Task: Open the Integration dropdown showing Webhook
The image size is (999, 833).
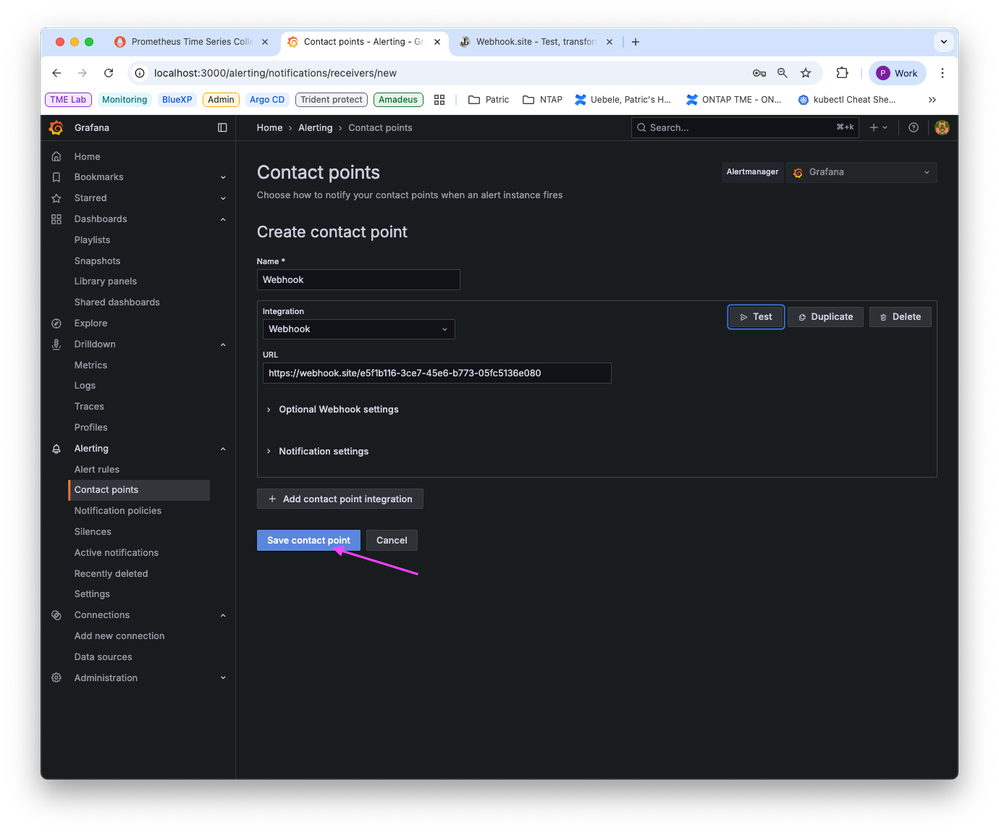Action: pos(358,328)
